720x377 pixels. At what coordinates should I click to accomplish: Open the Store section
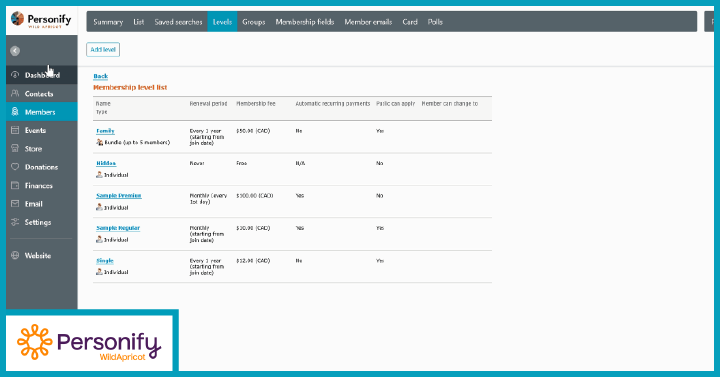pos(33,149)
